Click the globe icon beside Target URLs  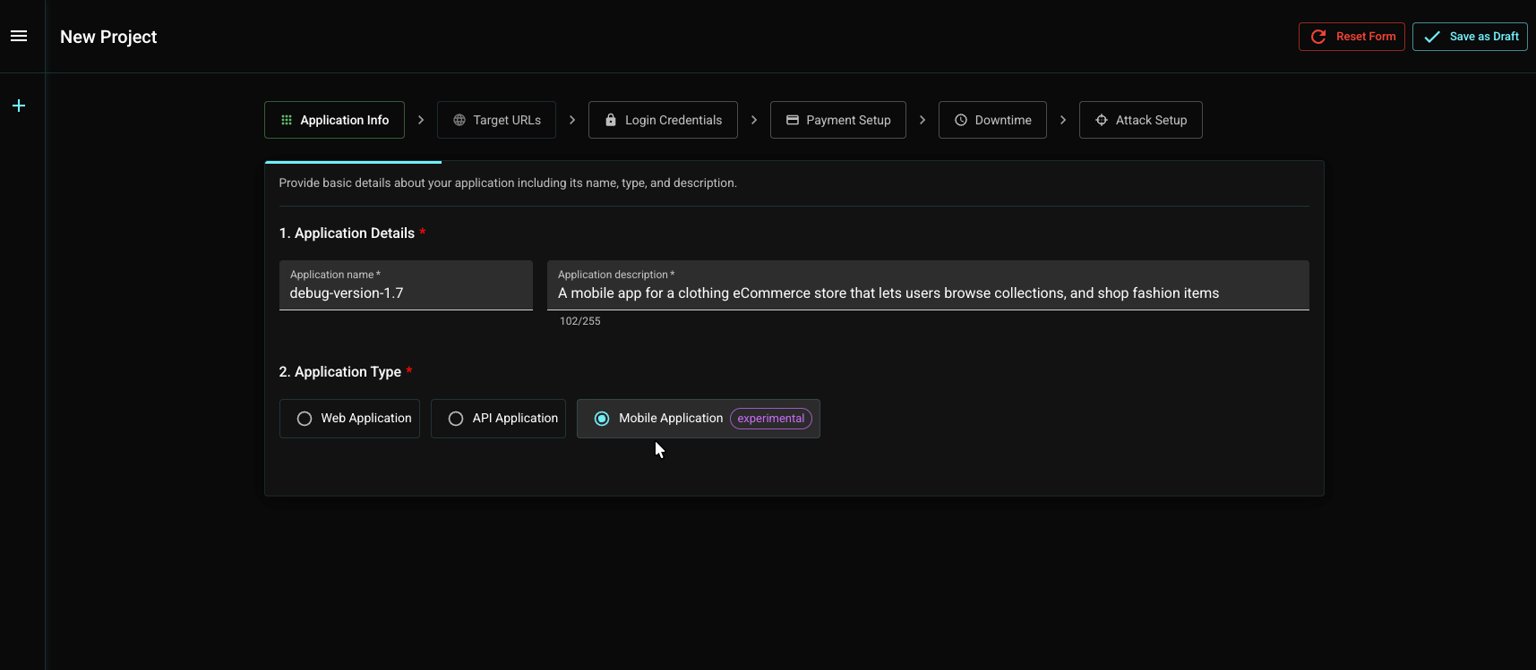[459, 120]
